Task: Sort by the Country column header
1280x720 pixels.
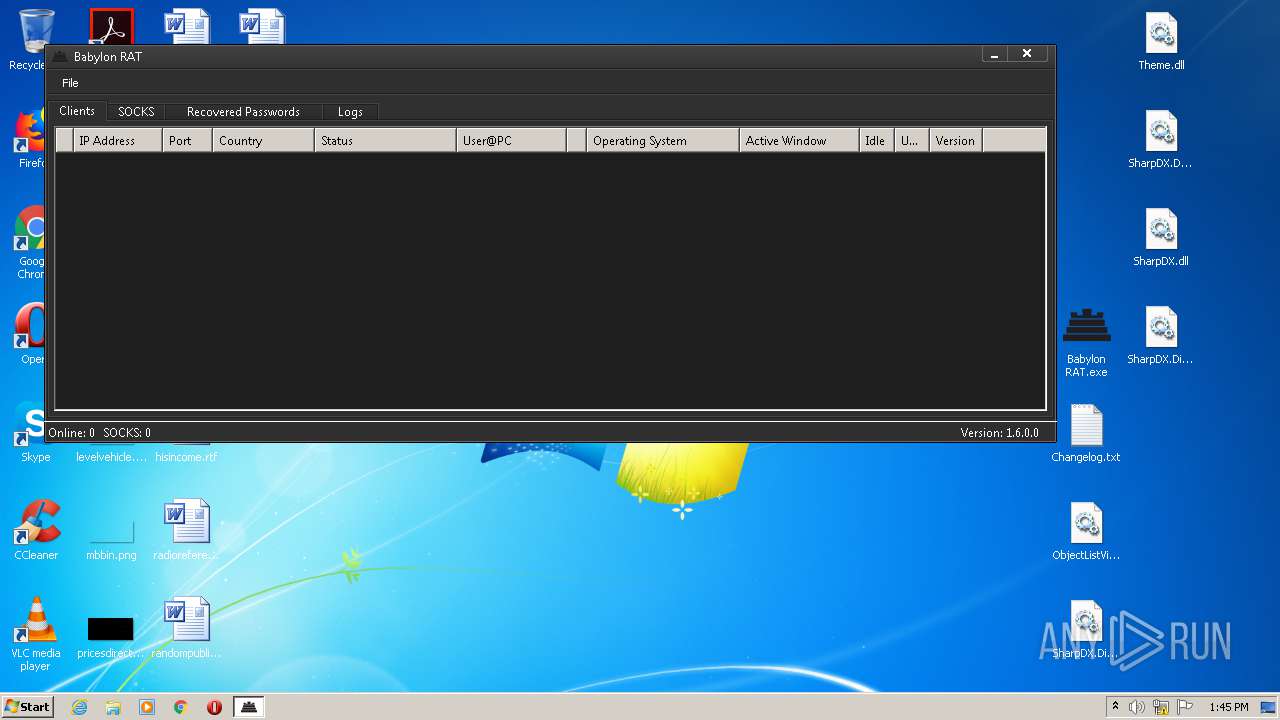Action: 264,141
